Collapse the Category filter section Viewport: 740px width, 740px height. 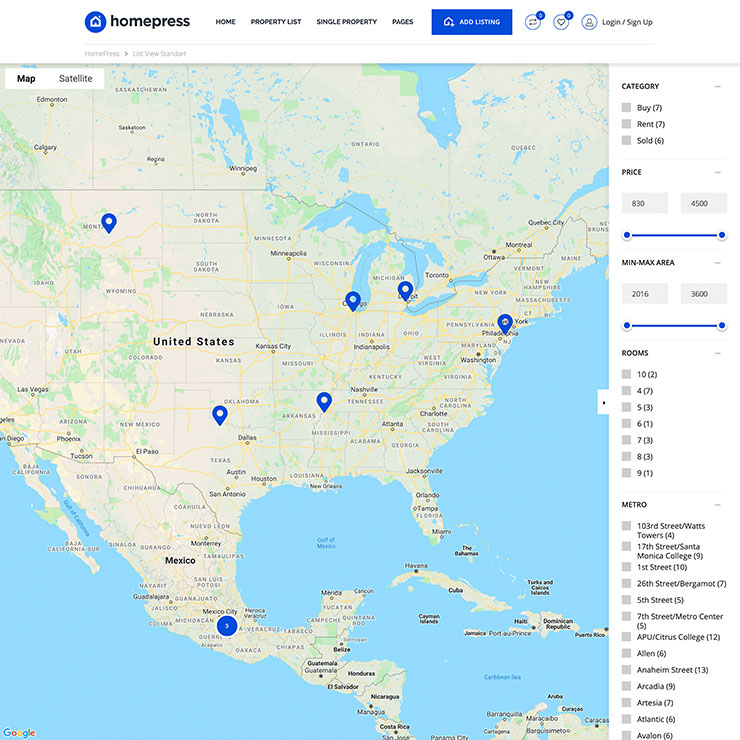click(718, 87)
